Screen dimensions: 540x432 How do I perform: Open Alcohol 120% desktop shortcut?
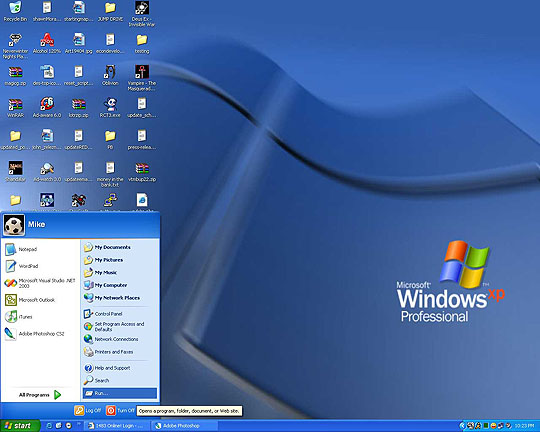pyautogui.click(x=47, y=43)
